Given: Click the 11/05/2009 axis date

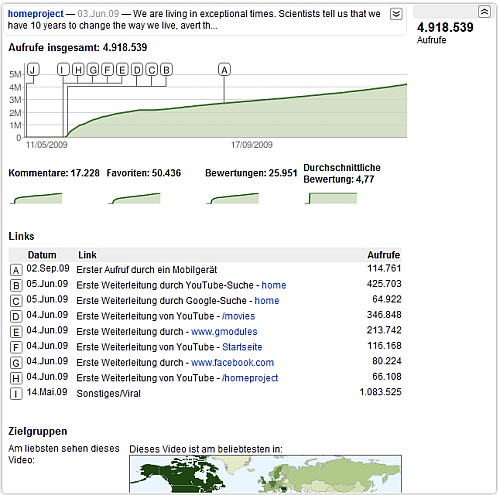Looking at the screenshot, I should click(x=47, y=145).
